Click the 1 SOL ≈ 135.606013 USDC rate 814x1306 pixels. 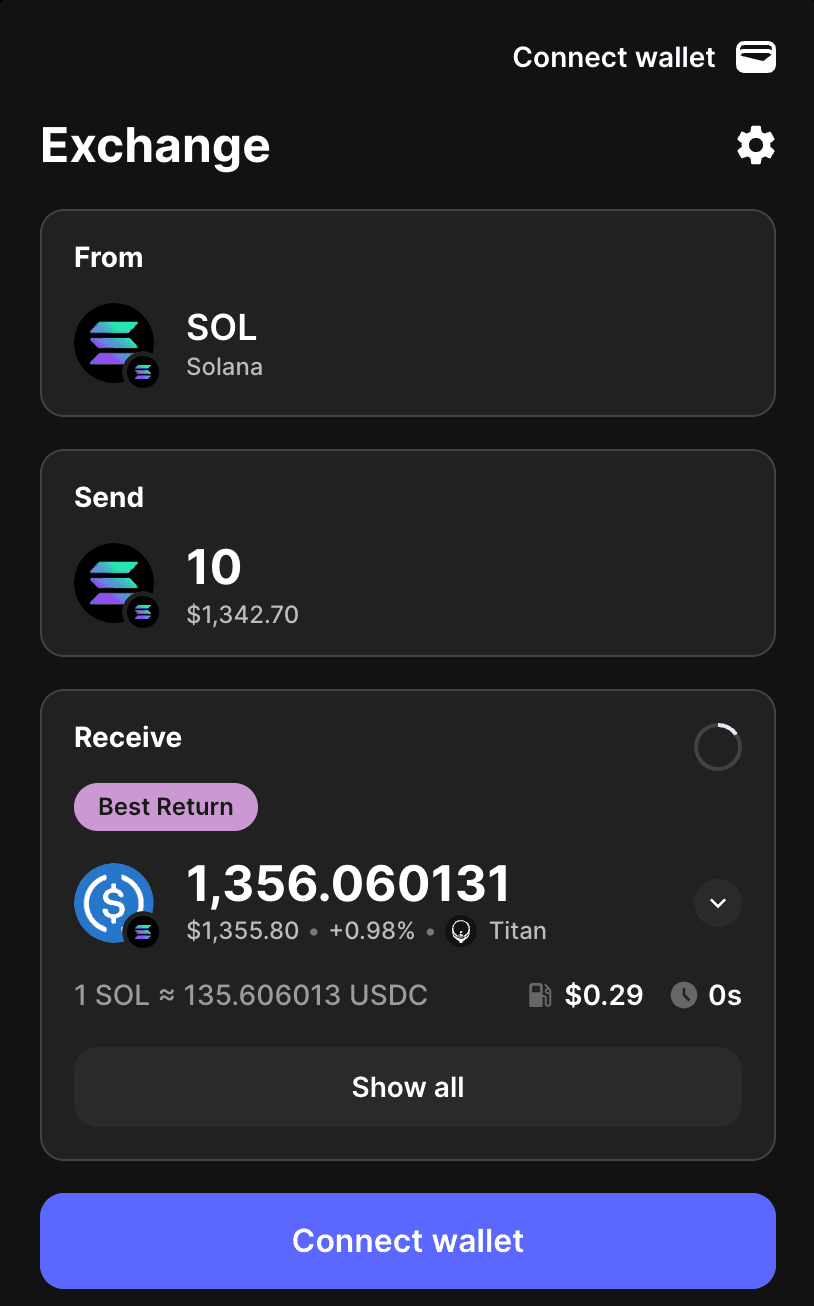[251, 995]
